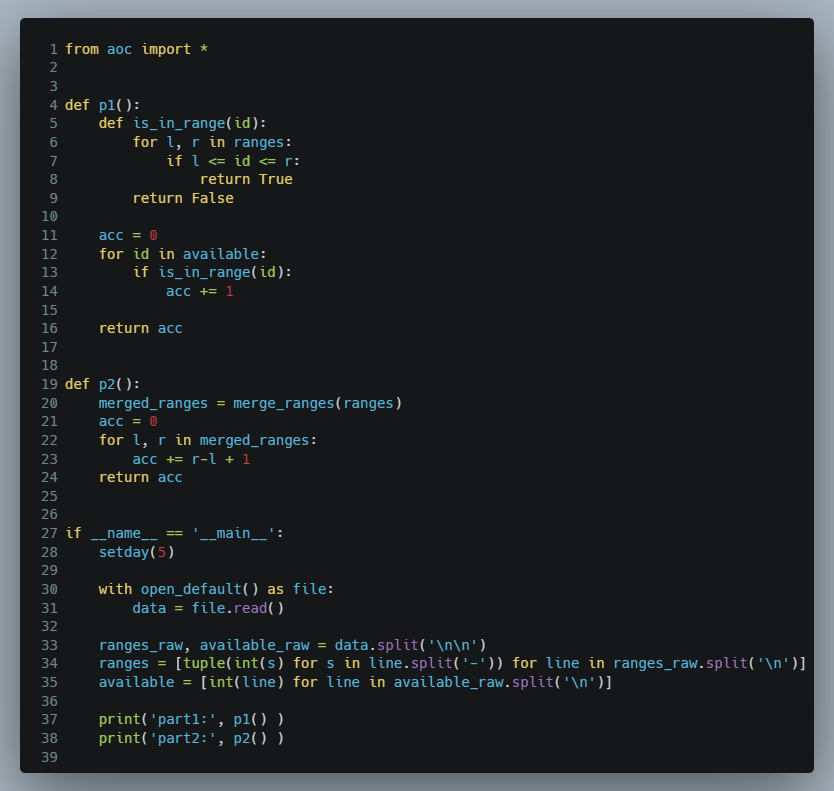Click 'acc = 0' on line 21
This screenshot has height=791, width=834.
[128, 421]
